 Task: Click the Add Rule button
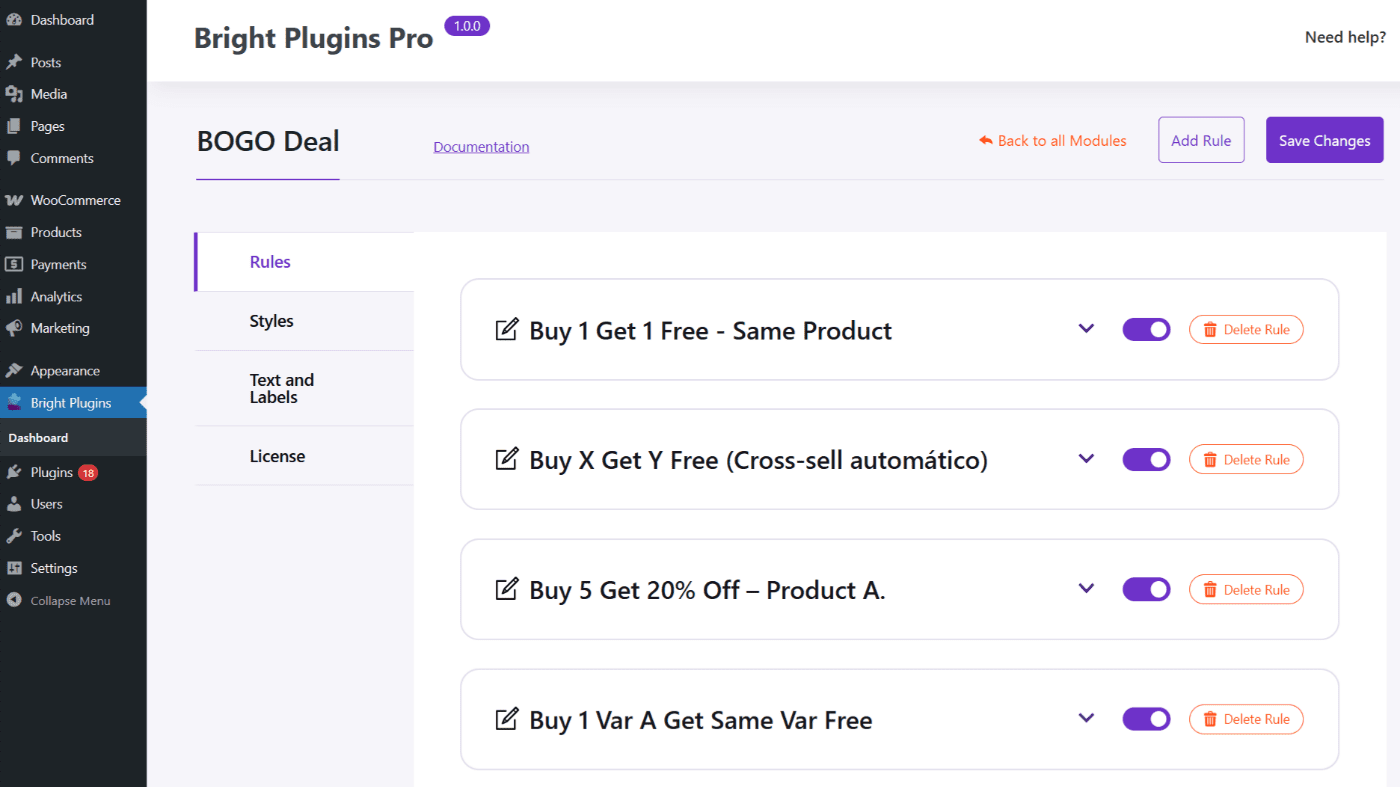(1201, 140)
